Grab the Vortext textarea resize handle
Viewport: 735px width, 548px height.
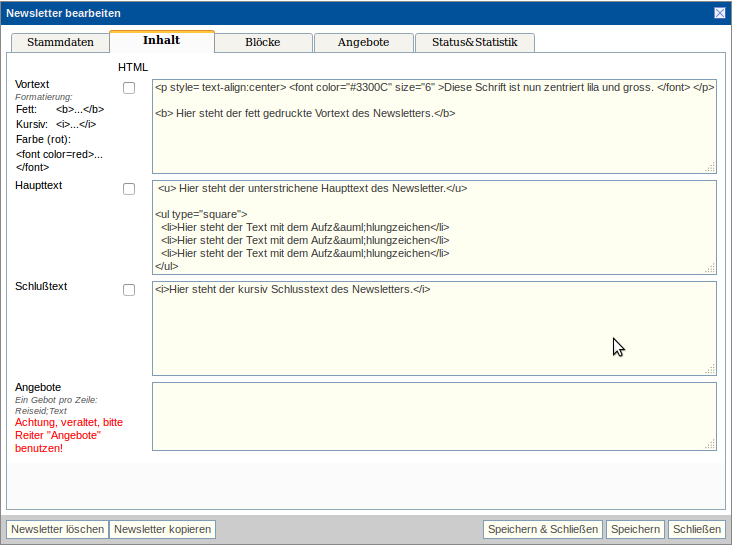coord(710,167)
